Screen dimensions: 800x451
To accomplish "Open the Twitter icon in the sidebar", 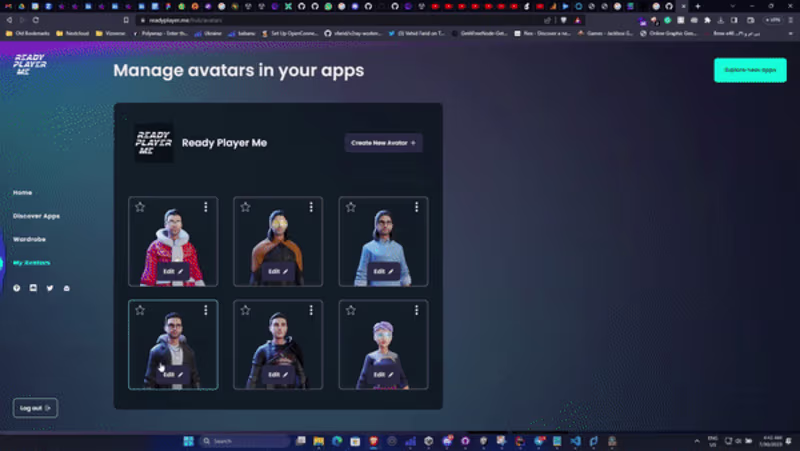I will [x=50, y=288].
